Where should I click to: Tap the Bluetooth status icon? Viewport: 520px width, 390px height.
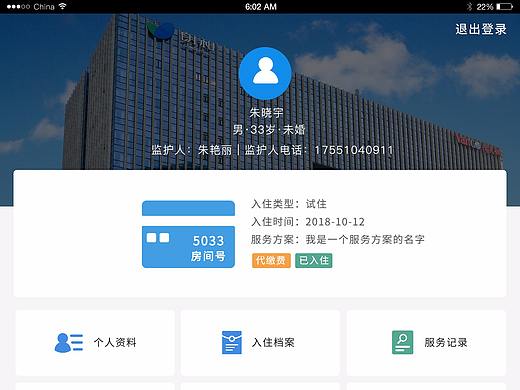[470, 6]
